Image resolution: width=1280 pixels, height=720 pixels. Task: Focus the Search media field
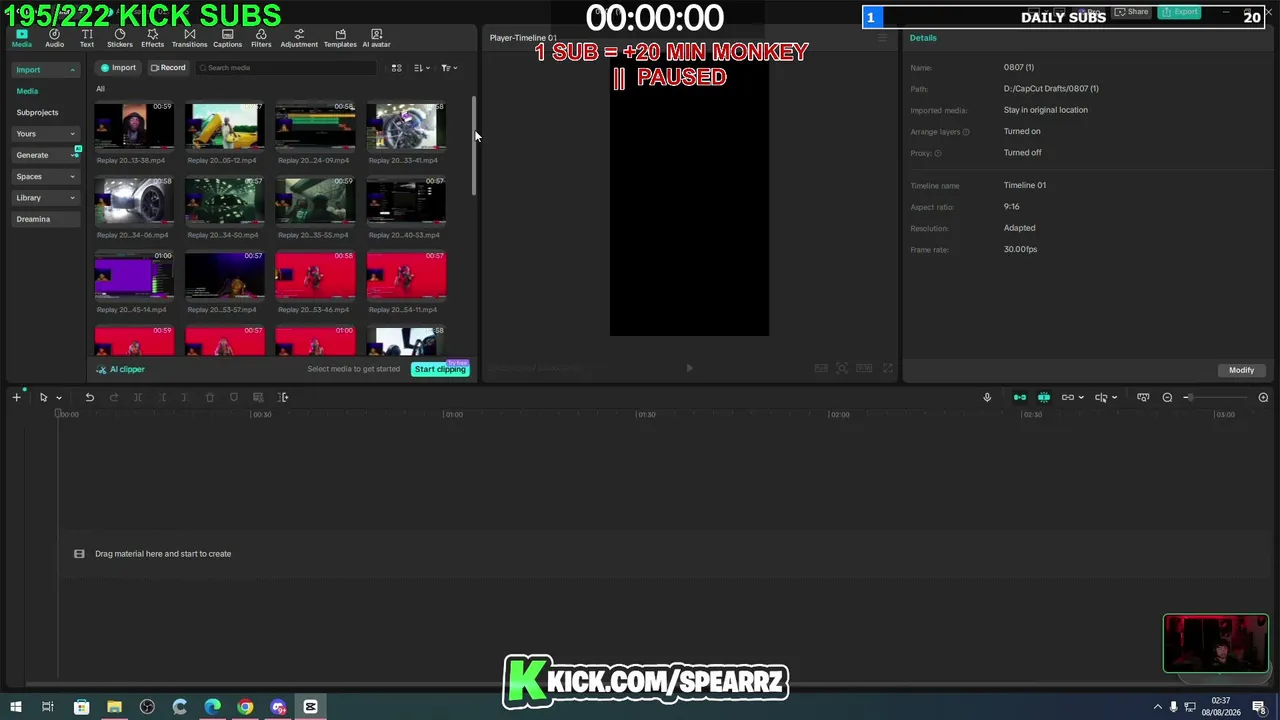(x=286, y=68)
